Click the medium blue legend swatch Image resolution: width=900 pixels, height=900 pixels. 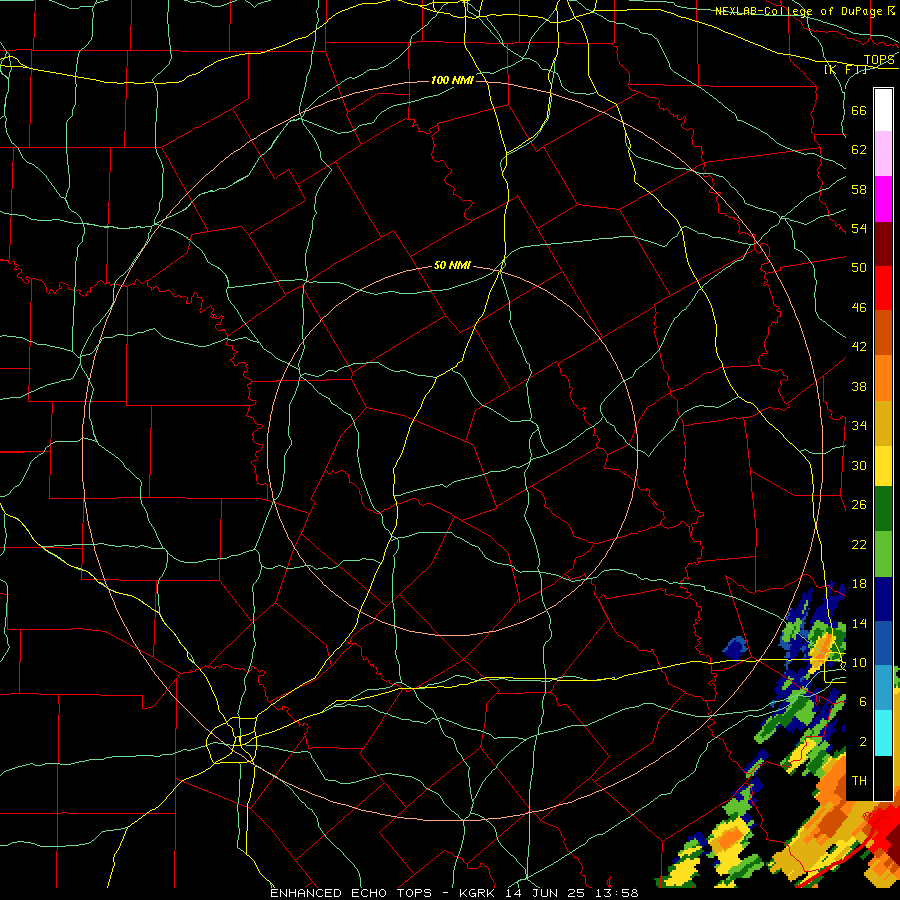coord(883,643)
